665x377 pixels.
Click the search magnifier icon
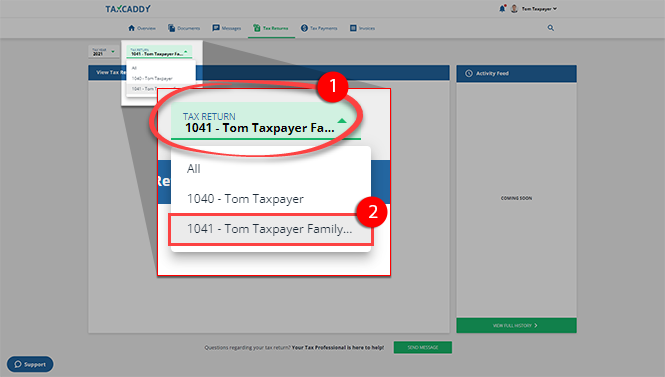click(550, 28)
